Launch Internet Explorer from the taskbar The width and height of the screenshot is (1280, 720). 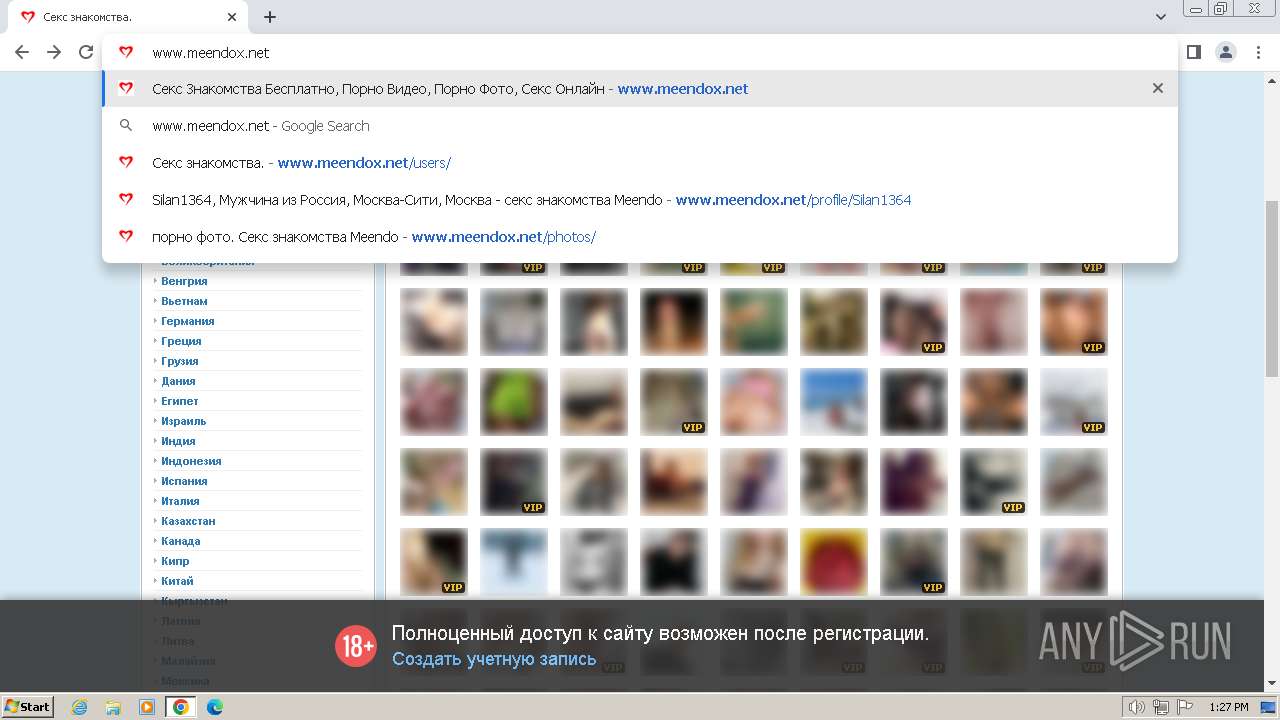[x=80, y=707]
